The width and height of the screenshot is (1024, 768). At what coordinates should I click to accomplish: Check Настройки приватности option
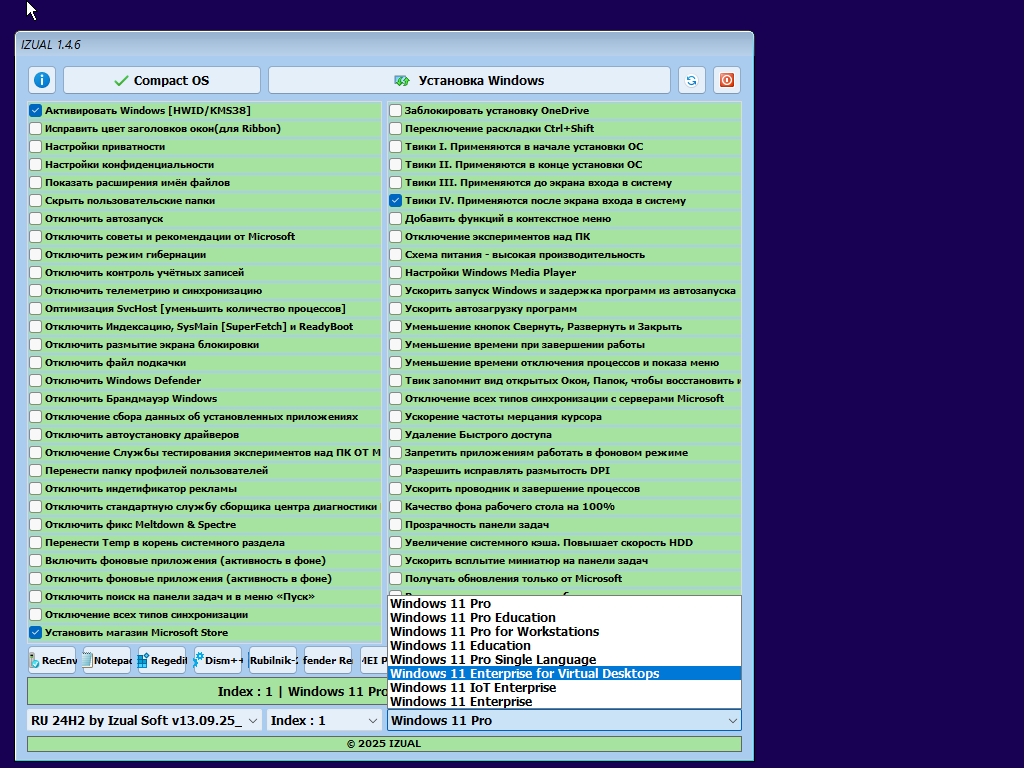pos(35,146)
